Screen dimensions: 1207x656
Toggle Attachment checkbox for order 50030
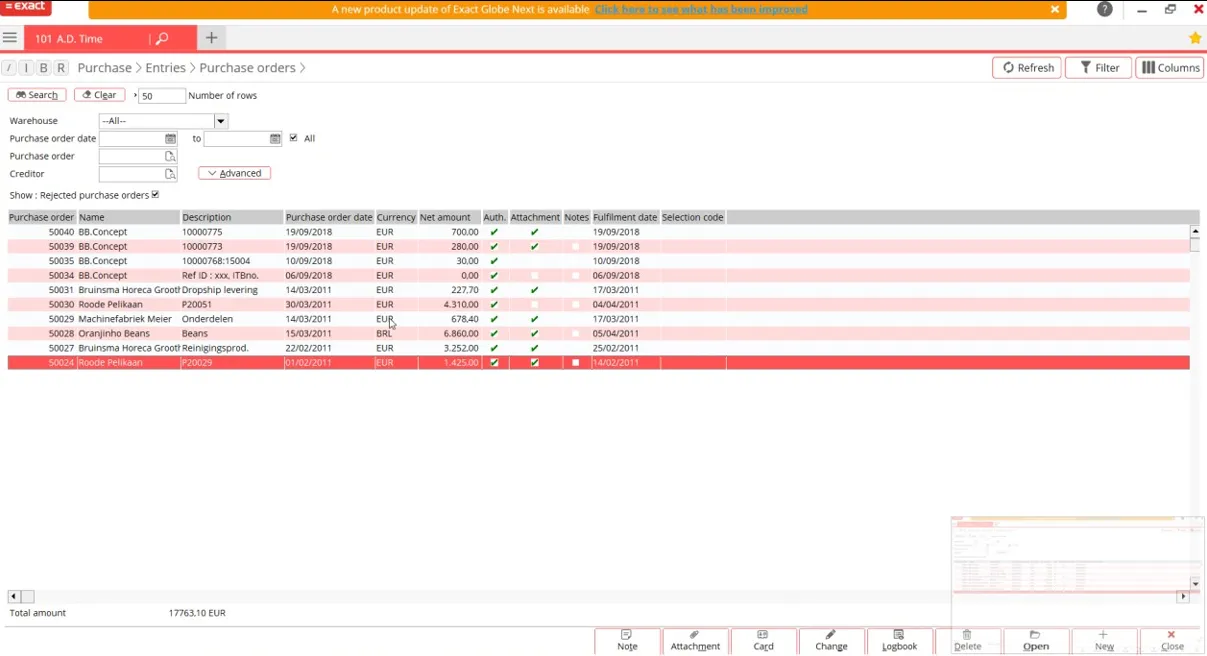click(x=534, y=305)
